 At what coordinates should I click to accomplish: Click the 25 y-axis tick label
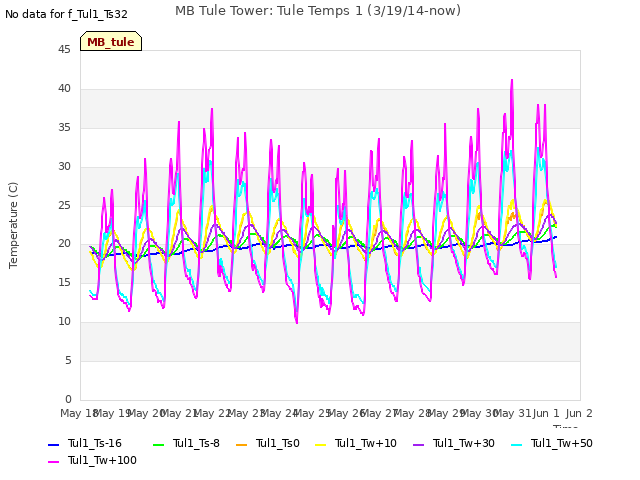(x=64, y=205)
